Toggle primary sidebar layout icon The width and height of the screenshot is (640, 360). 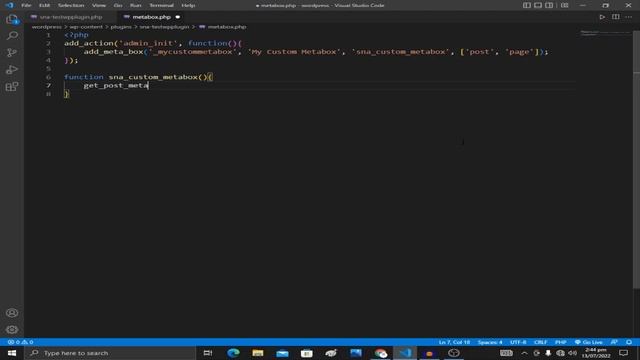(527, 5)
